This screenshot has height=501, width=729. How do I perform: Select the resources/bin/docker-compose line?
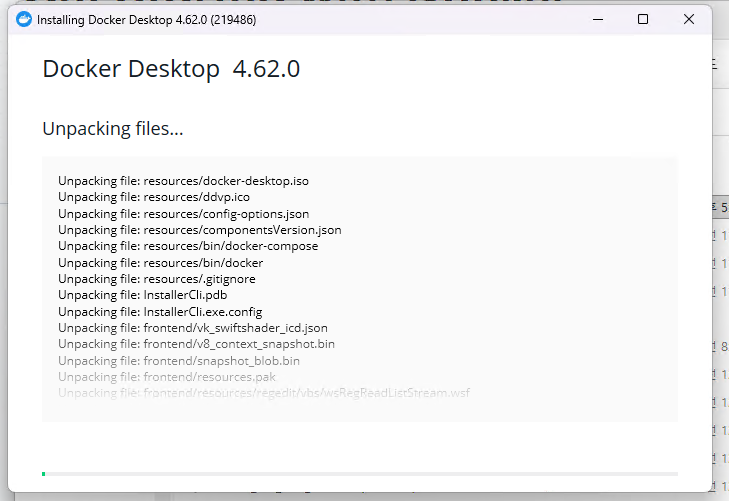pyautogui.click(x=188, y=246)
